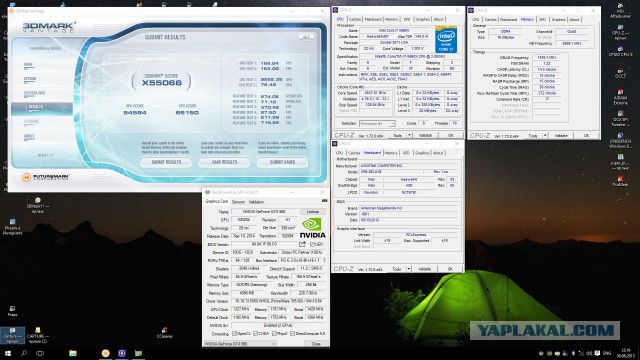The width and height of the screenshot is (640, 360).
Task: Launch OCCT from the desktop
Action: 620,73
